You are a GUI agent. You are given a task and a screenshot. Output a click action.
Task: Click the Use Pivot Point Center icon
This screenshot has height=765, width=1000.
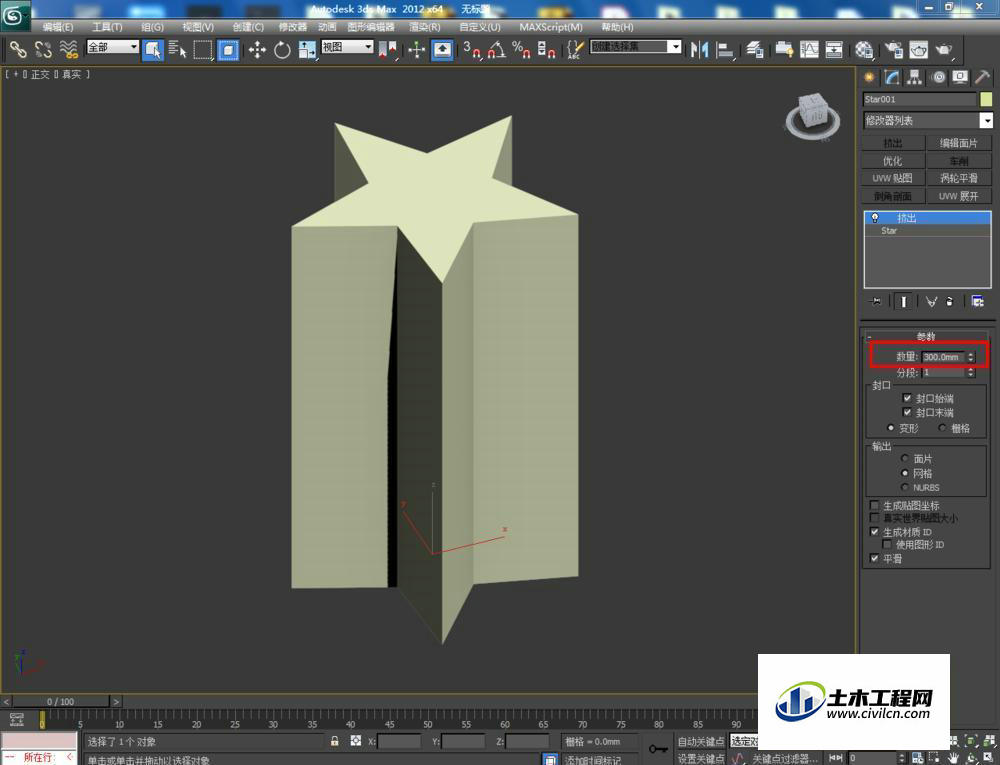(x=388, y=50)
